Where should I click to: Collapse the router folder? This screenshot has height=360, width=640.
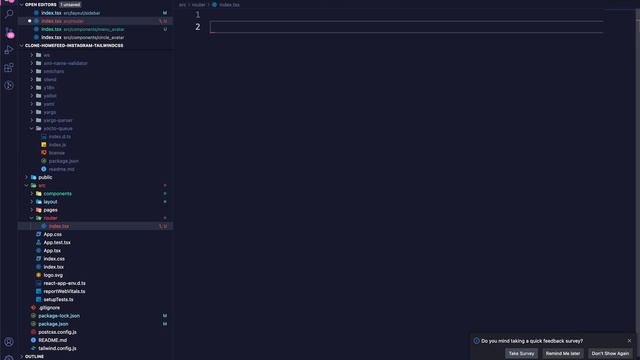32,218
